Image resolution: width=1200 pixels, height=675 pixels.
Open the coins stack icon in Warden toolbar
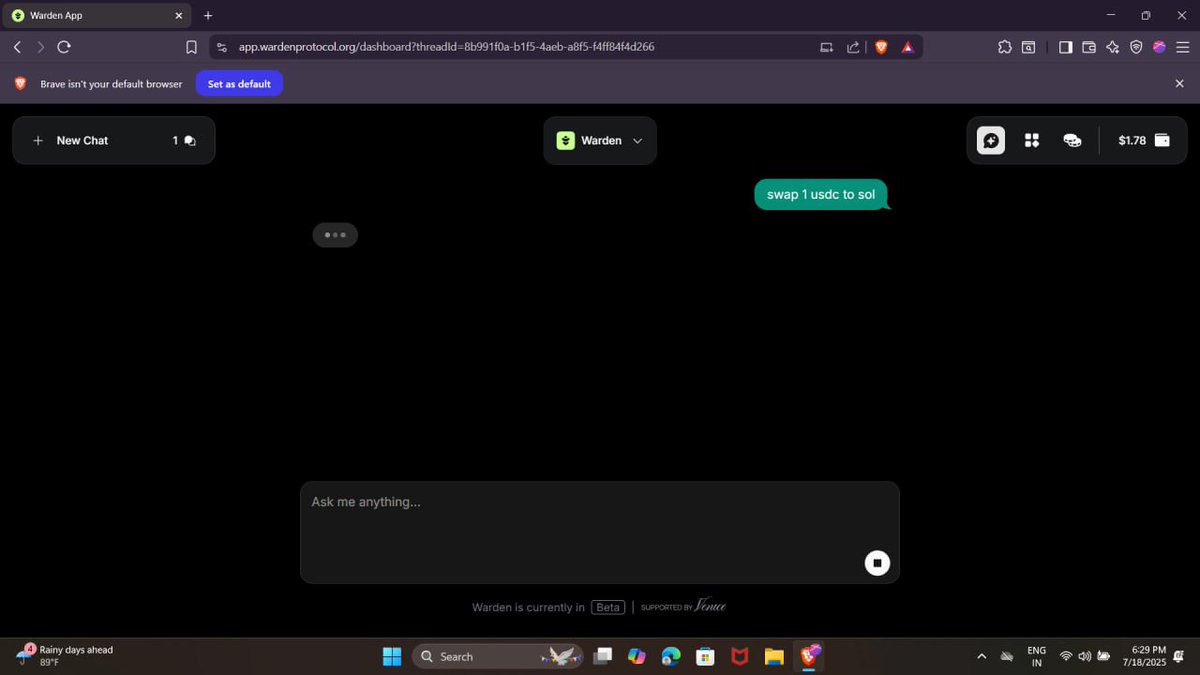1072,141
